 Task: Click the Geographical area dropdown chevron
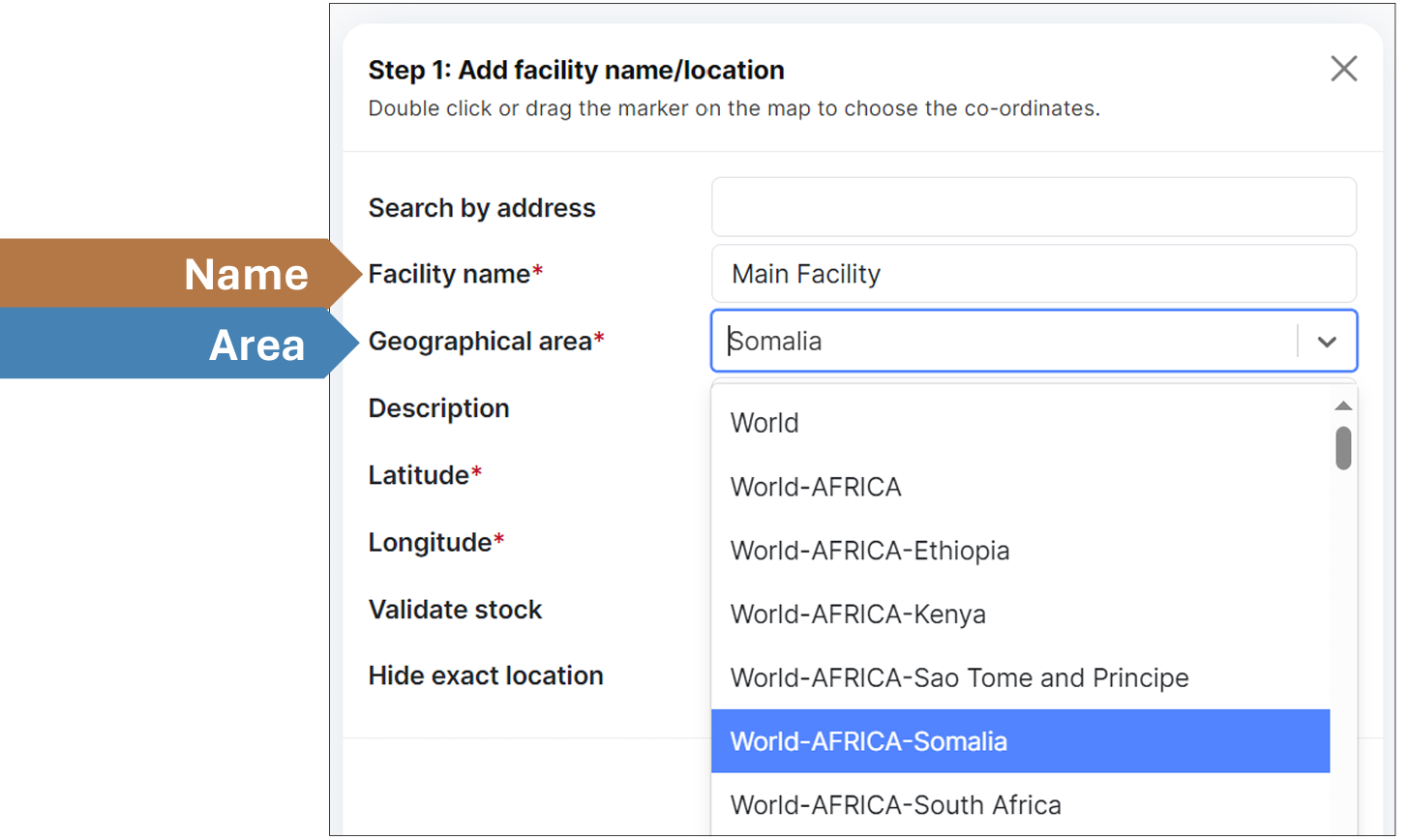(1327, 342)
